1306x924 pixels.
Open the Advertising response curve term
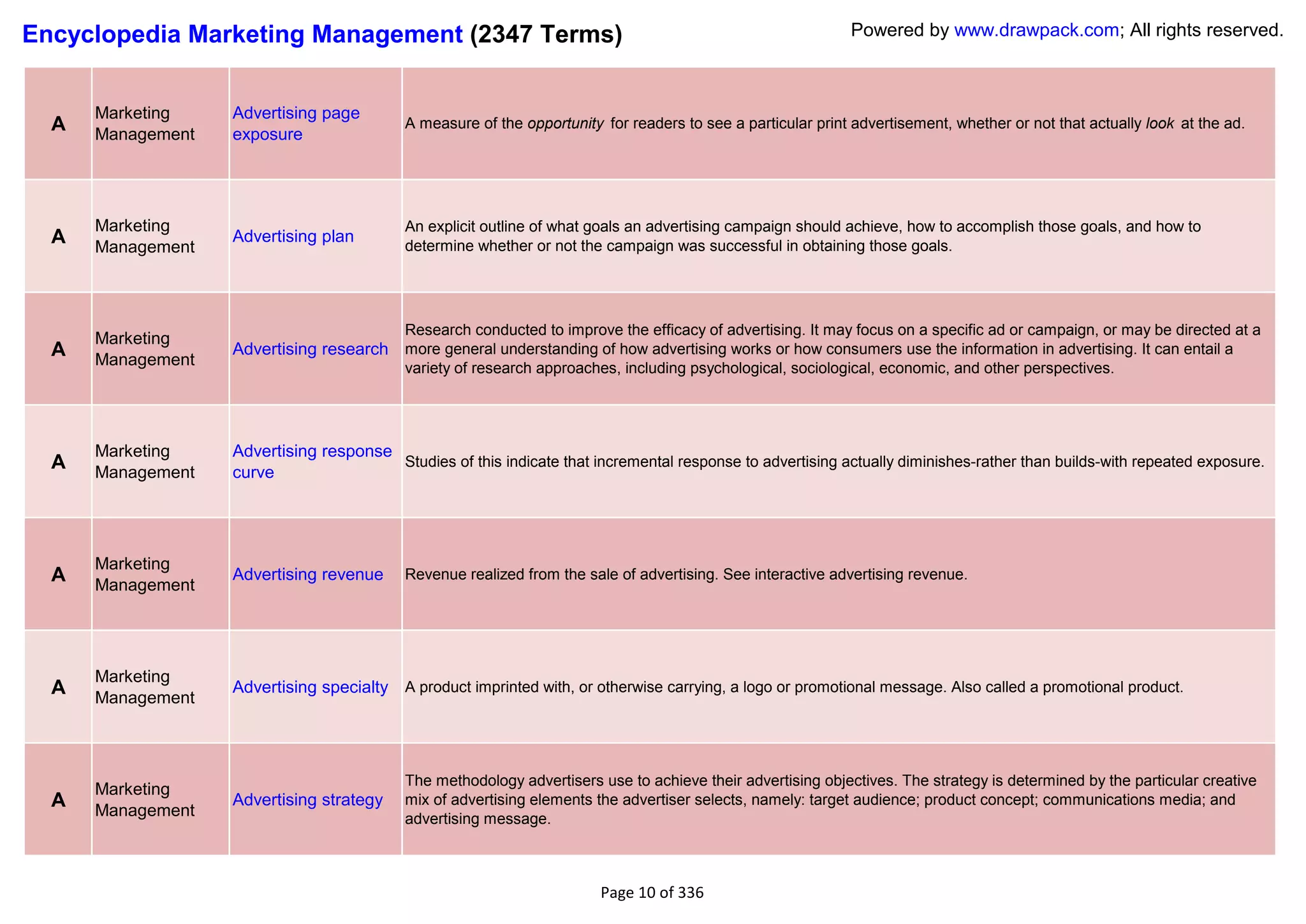pos(312,462)
